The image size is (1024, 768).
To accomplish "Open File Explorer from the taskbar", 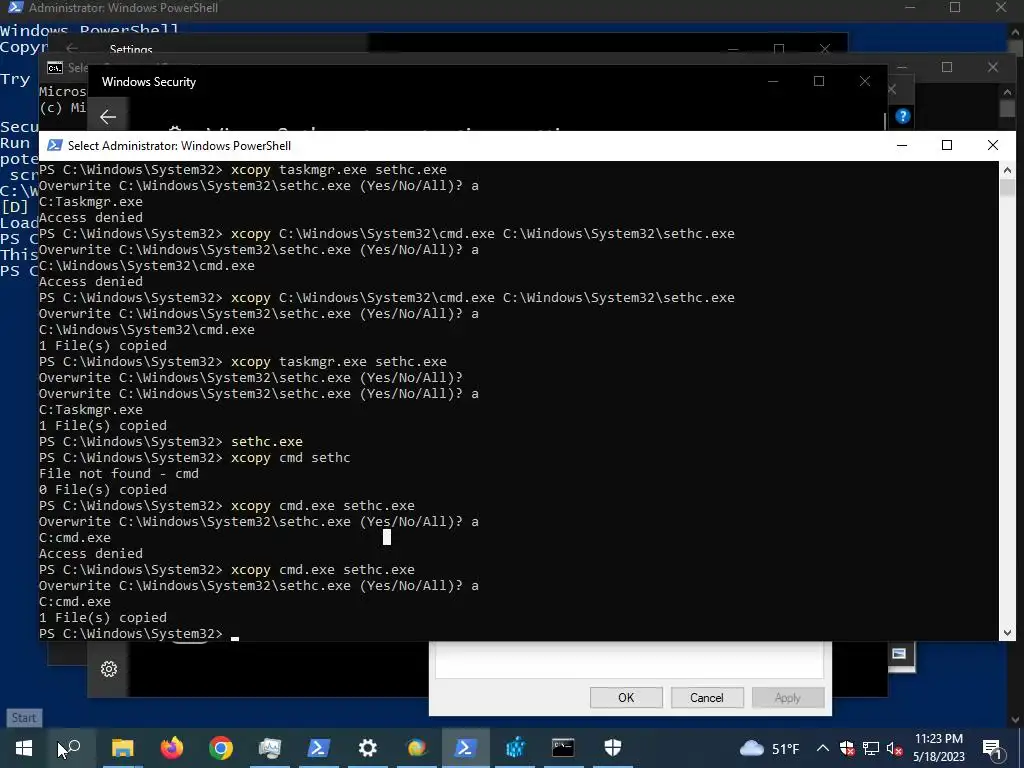I will [122, 748].
